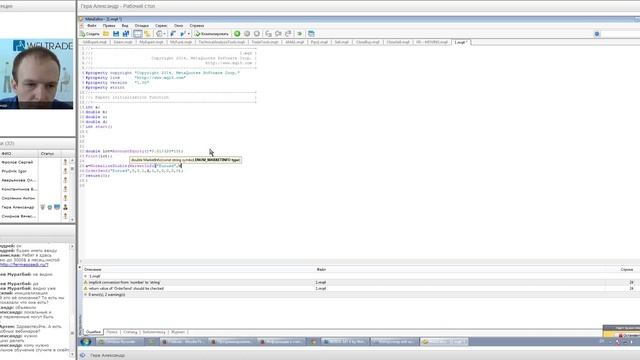
Task: Click the step into debug icon
Action: click(268, 34)
